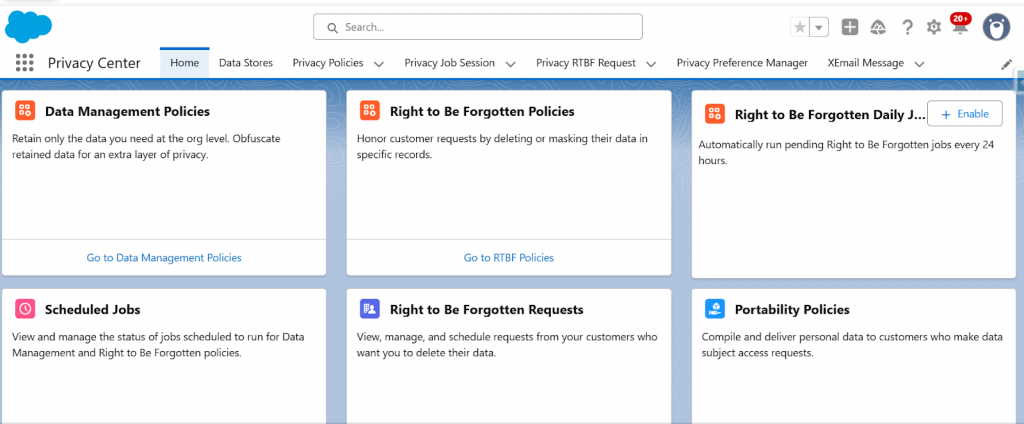Screen dimensions: 1024x424
Task: Expand the Privacy RTBF Request dropdown chevron
Action: pyautogui.click(x=651, y=64)
